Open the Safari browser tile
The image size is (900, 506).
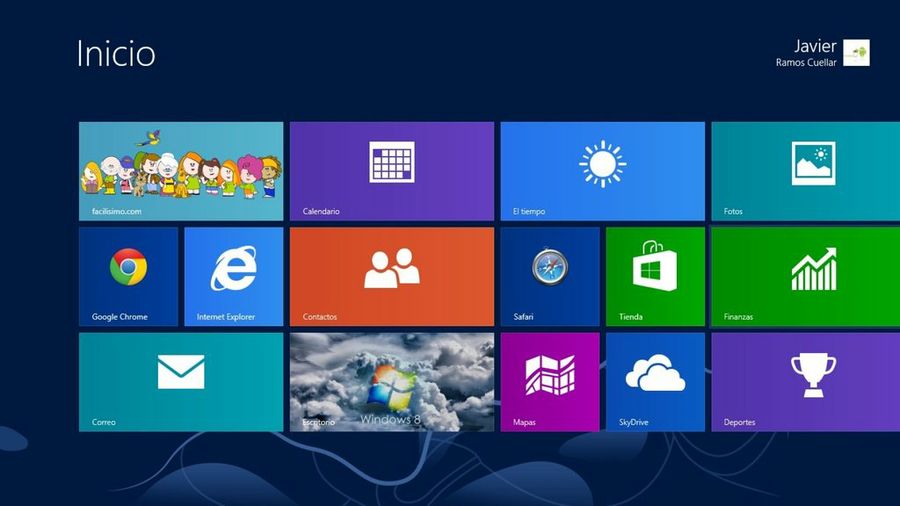(549, 276)
